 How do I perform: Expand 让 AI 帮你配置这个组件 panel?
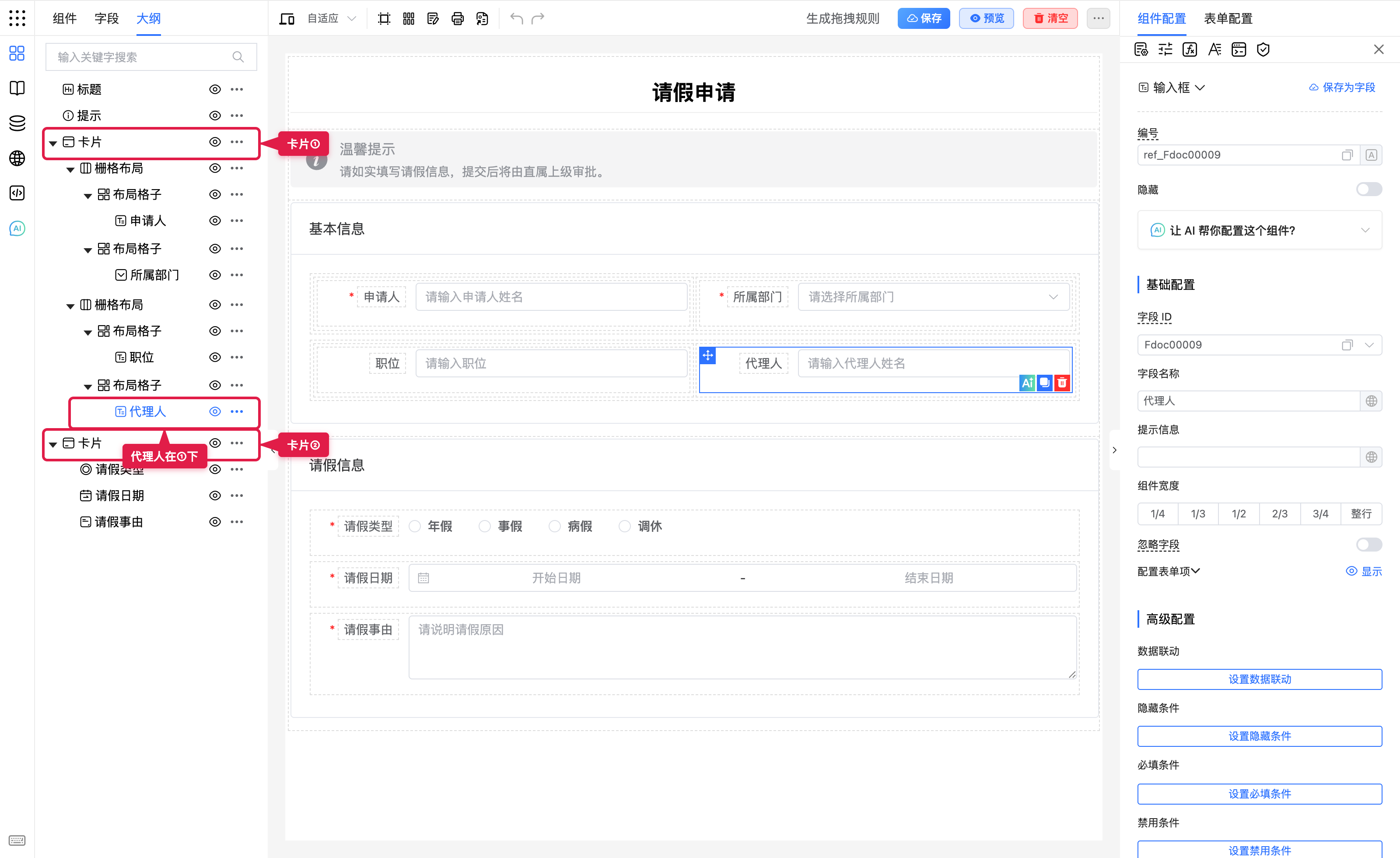tap(1260, 230)
